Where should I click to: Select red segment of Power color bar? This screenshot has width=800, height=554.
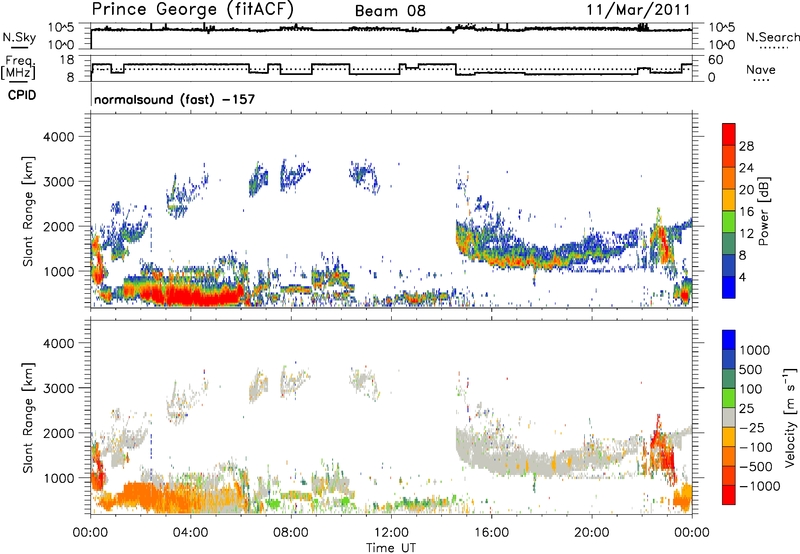pyautogui.click(x=729, y=135)
